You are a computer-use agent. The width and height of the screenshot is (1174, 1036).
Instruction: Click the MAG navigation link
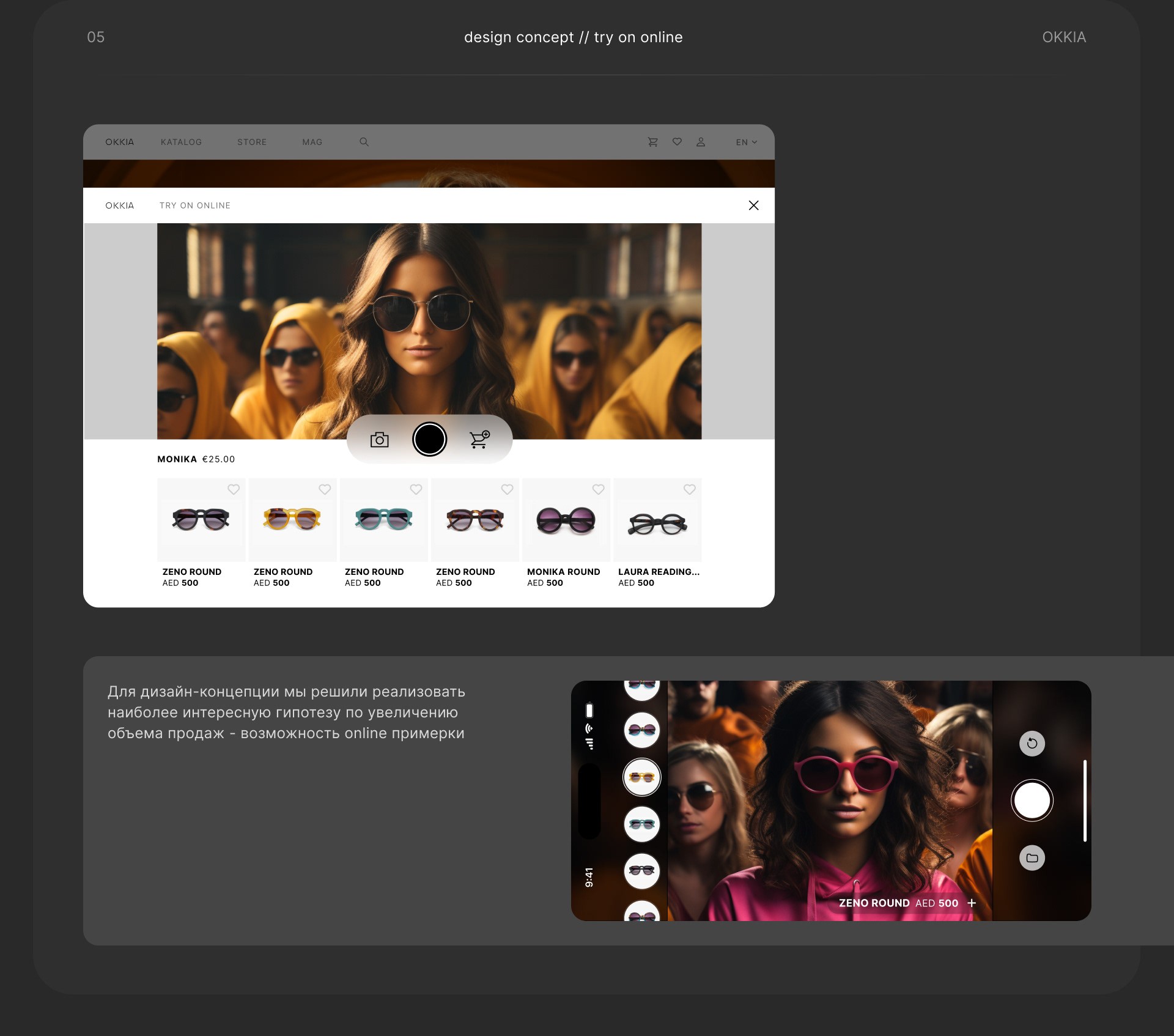(312, 142)
